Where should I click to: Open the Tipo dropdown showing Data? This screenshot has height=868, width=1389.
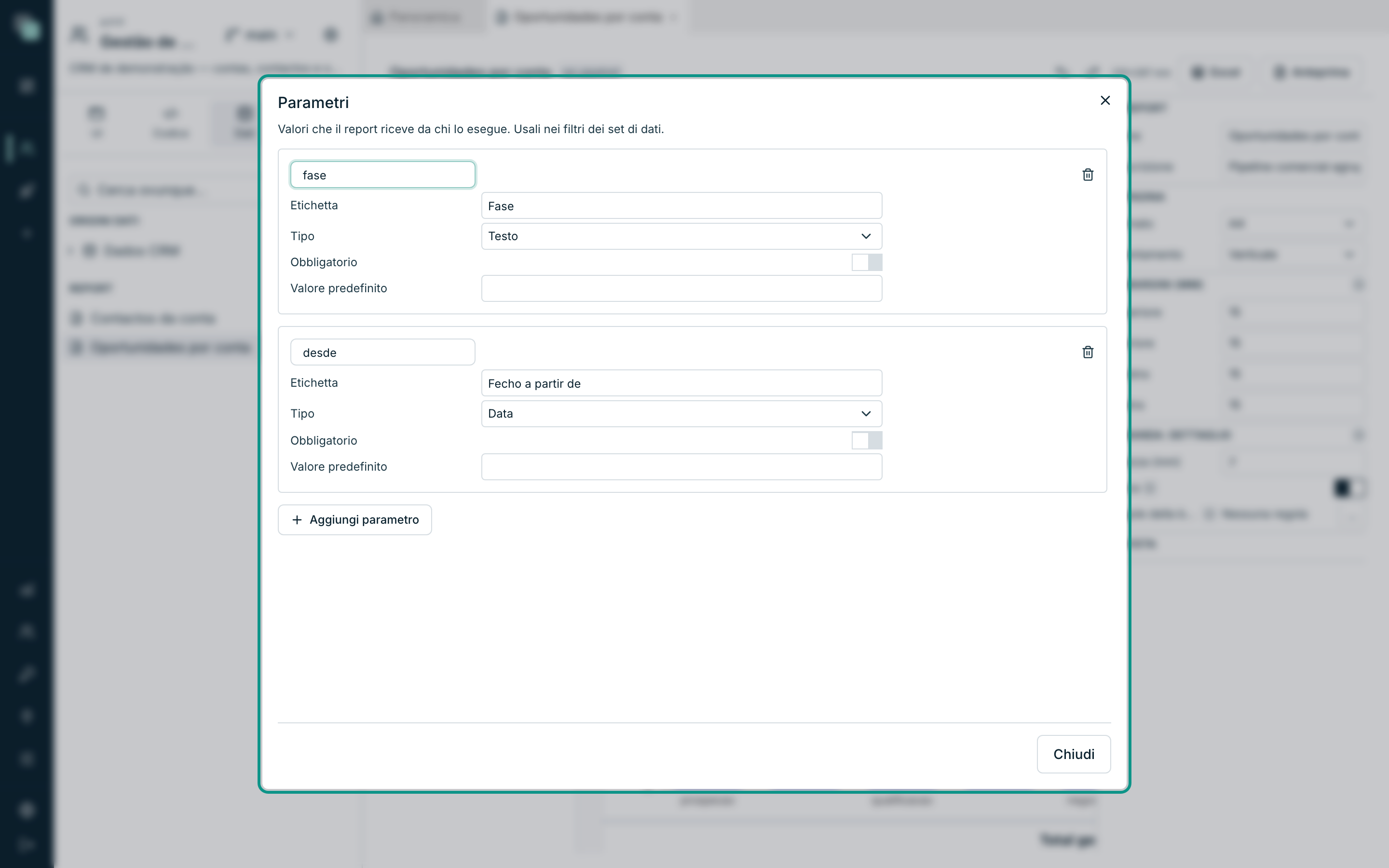click(681, 413)
